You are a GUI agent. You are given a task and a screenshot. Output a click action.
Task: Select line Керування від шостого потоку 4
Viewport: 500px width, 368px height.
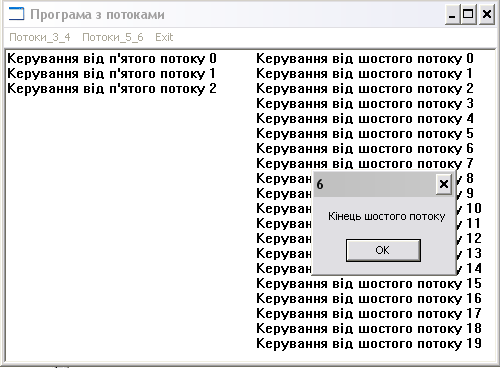pos(365,119)
